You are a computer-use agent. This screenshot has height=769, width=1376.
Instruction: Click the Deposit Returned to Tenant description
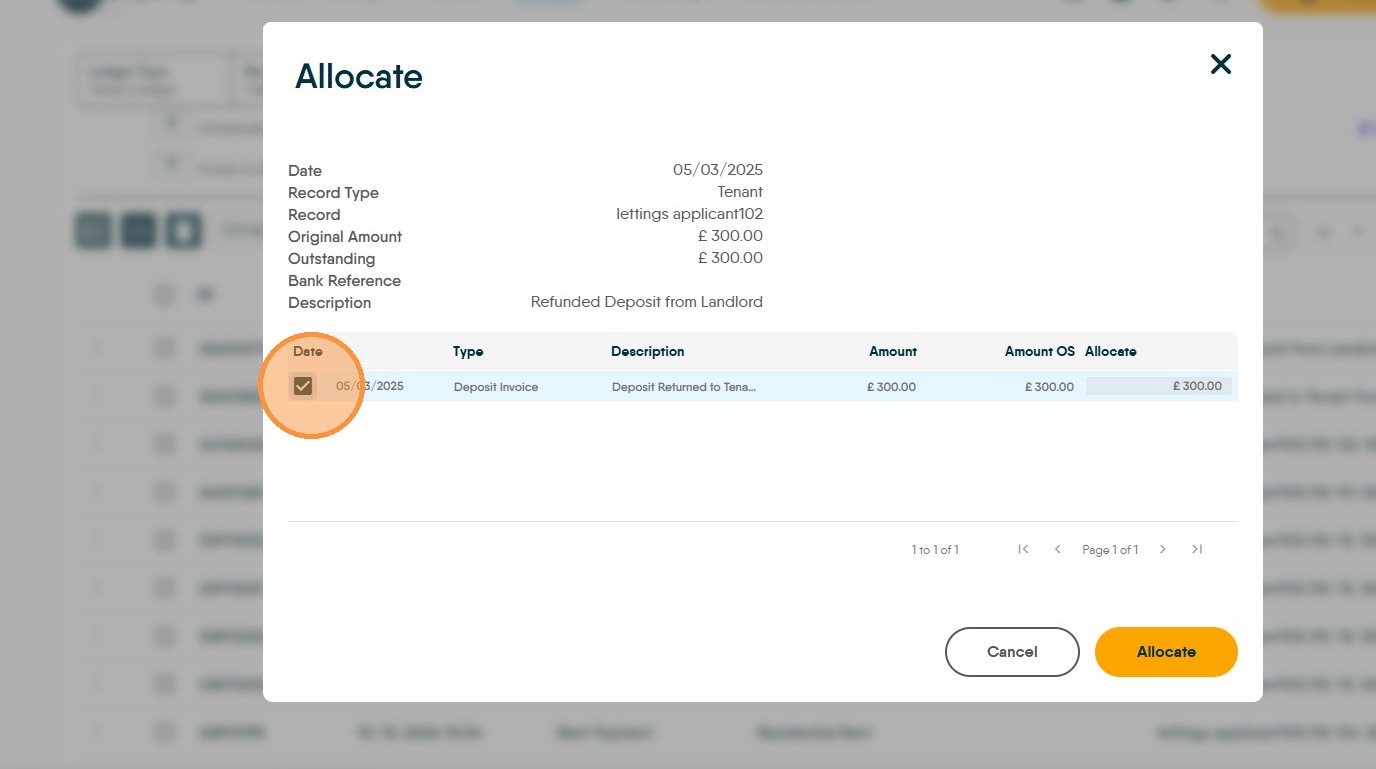pos(684,387)
